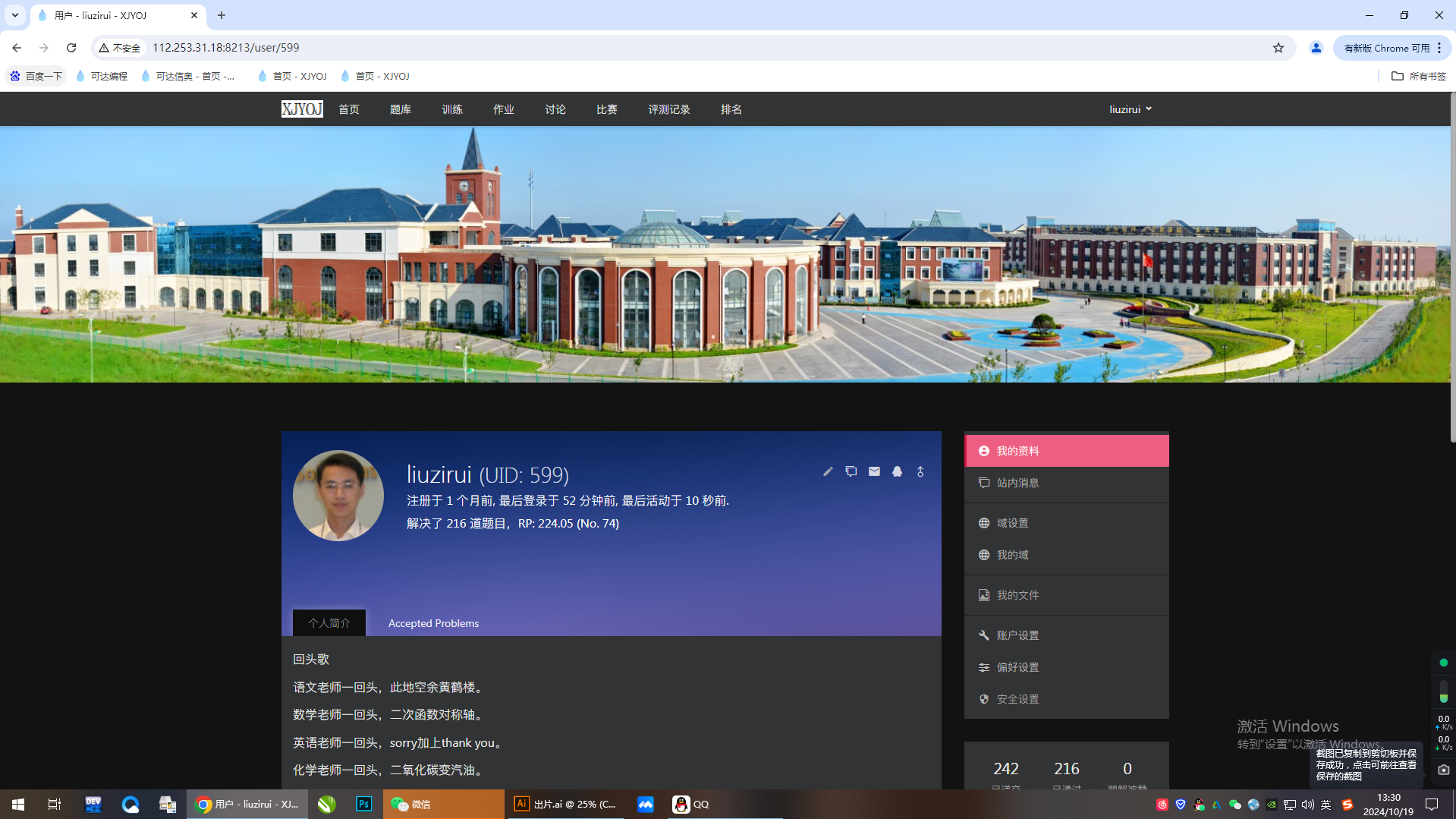Reload the page with the refresh icon

coord(71,48)
